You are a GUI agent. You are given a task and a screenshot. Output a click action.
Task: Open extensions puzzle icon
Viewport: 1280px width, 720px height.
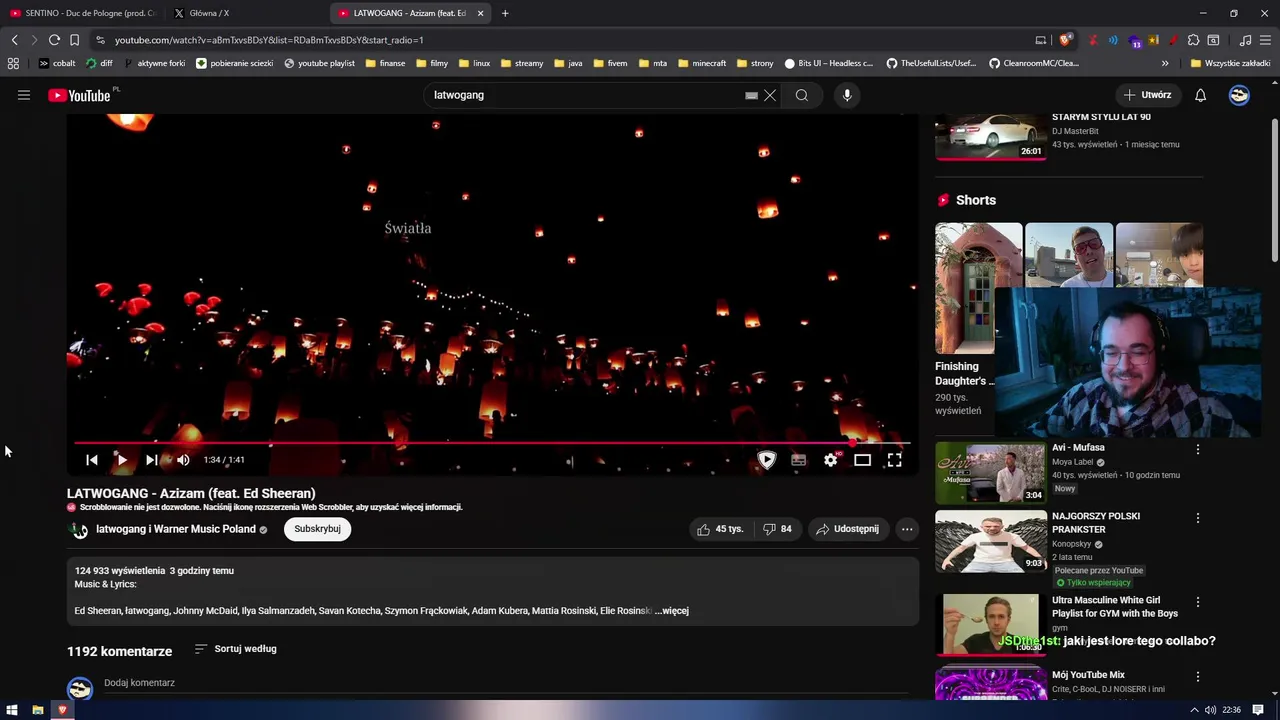1193,40
